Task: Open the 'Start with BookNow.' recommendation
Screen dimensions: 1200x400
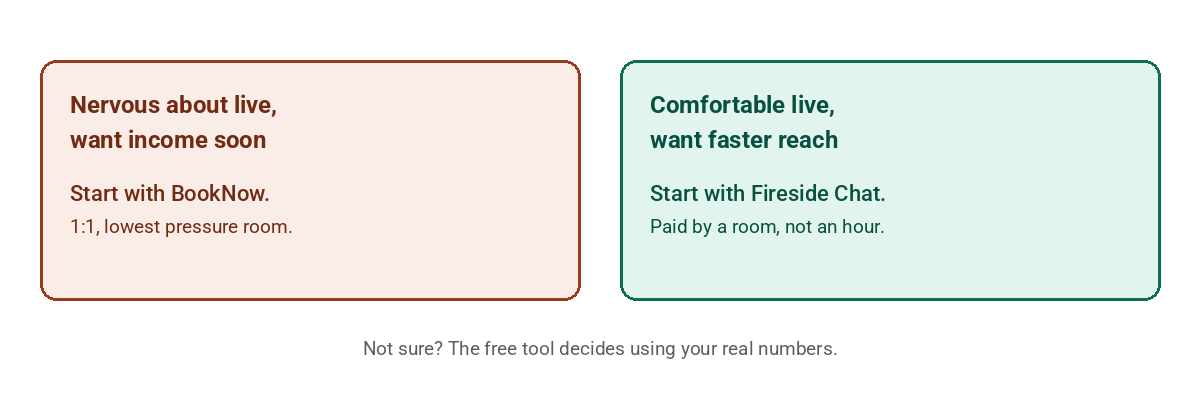Action: click(x=170, y=193)
